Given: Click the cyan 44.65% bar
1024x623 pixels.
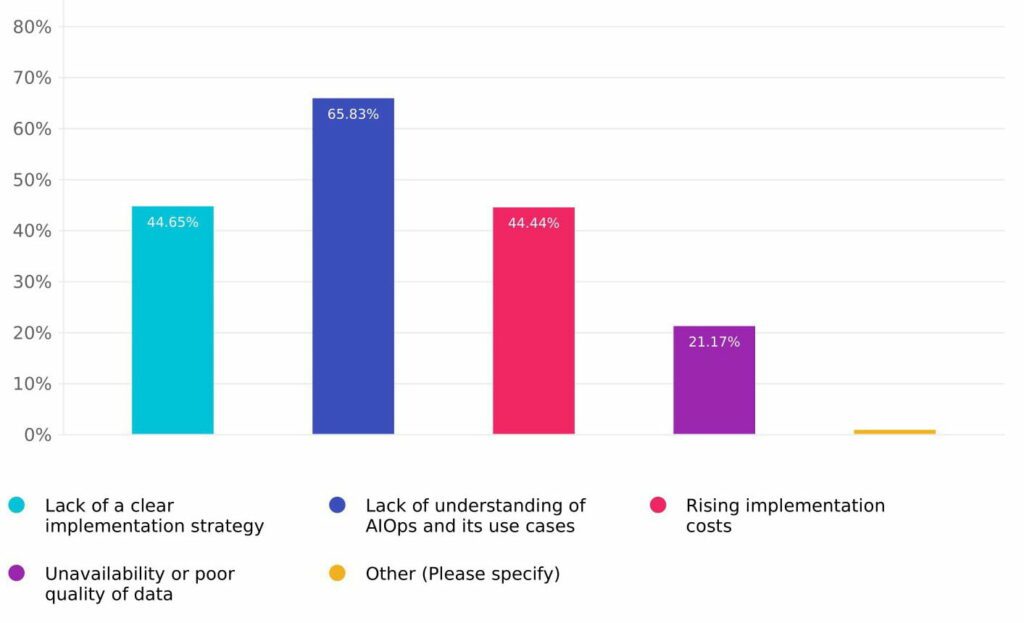Looking at the screenshot, I should (x=173, y=330).
